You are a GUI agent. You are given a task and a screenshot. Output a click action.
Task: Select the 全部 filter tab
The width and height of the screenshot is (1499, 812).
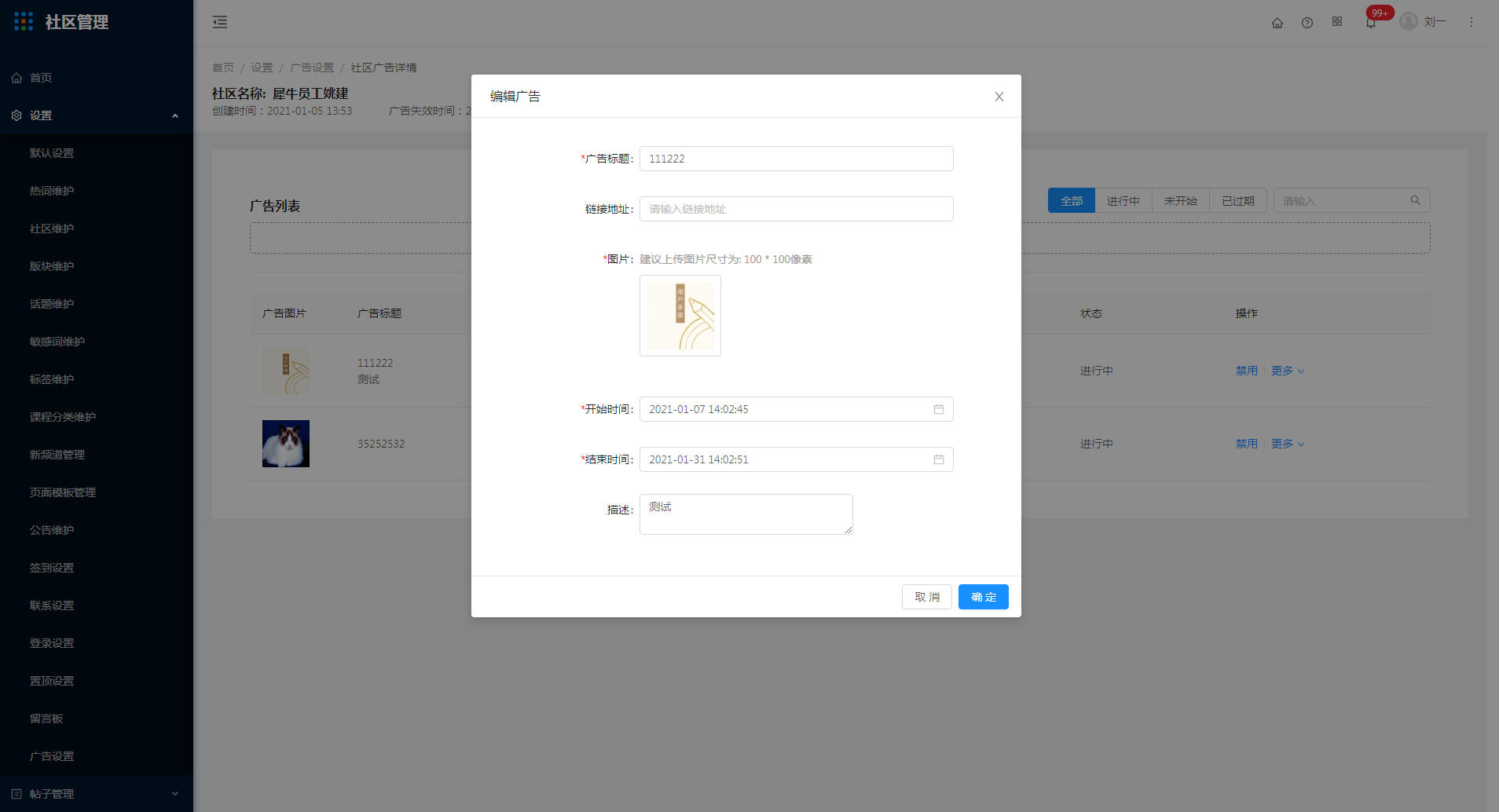(1072, 201)
